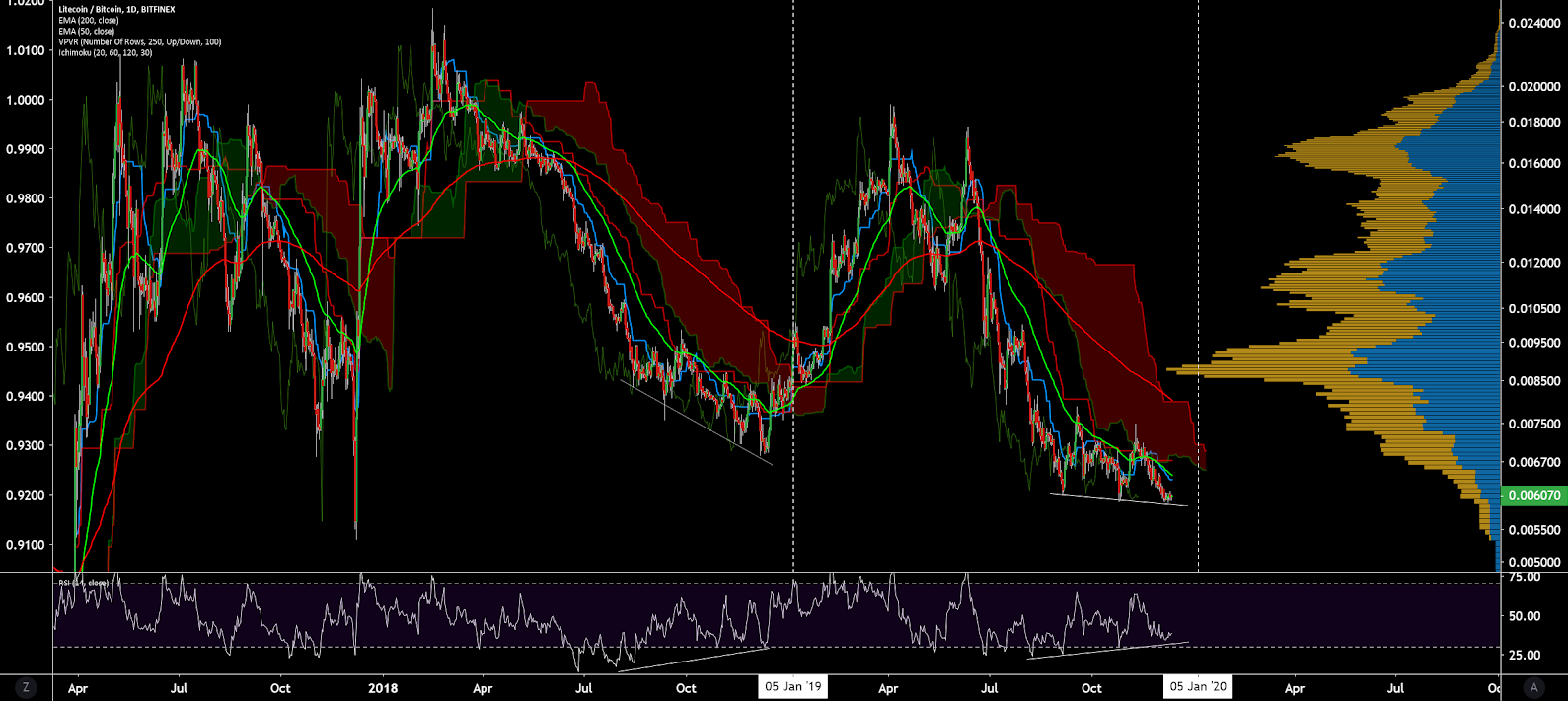Select the Ichimoku (20, 60, 120, 30) label

(x=106, y=52)
